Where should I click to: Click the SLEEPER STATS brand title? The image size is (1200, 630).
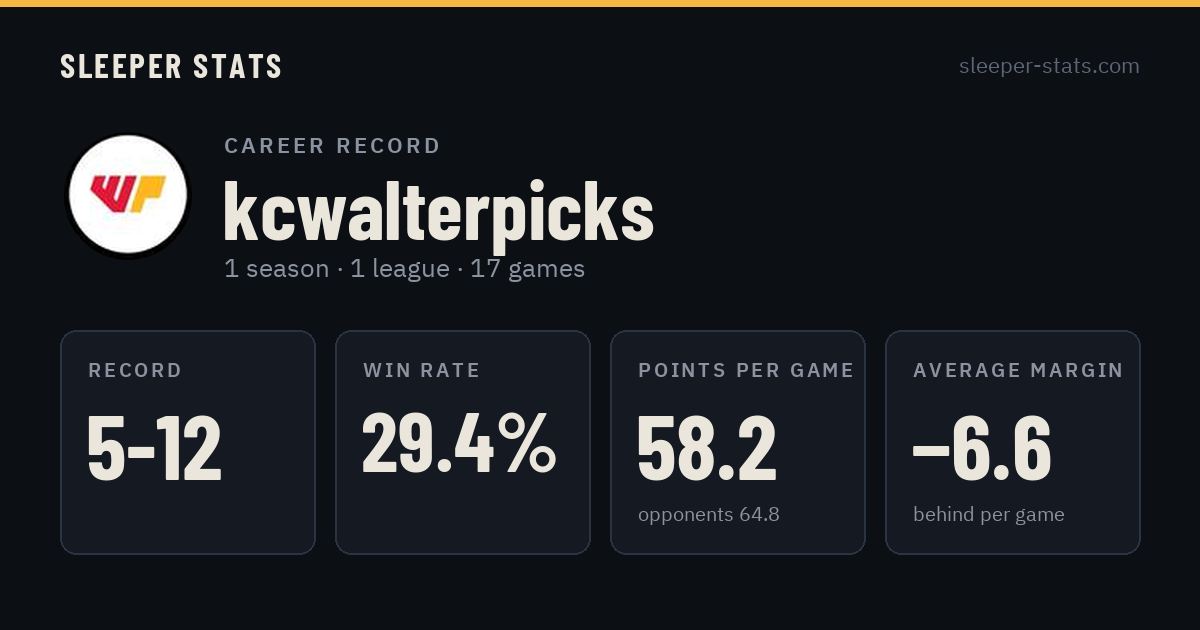[x=171, y=67]
